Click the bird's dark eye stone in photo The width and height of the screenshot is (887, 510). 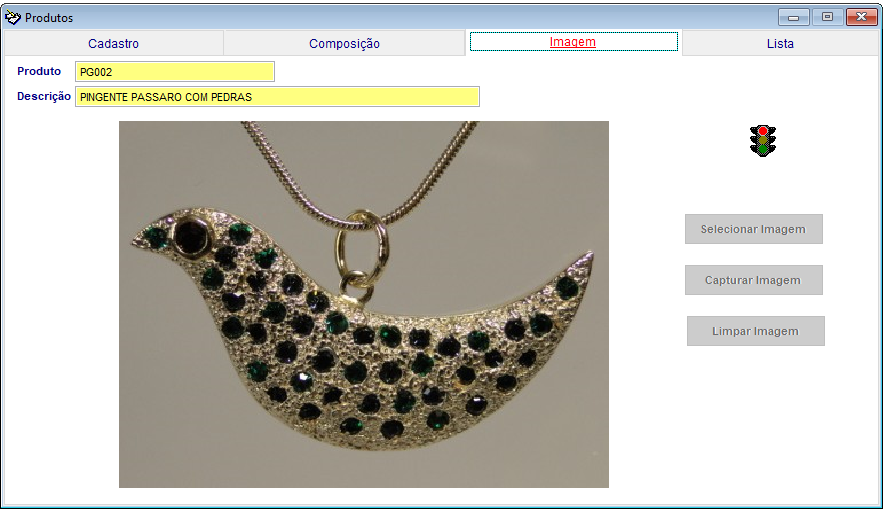point(190,236)
